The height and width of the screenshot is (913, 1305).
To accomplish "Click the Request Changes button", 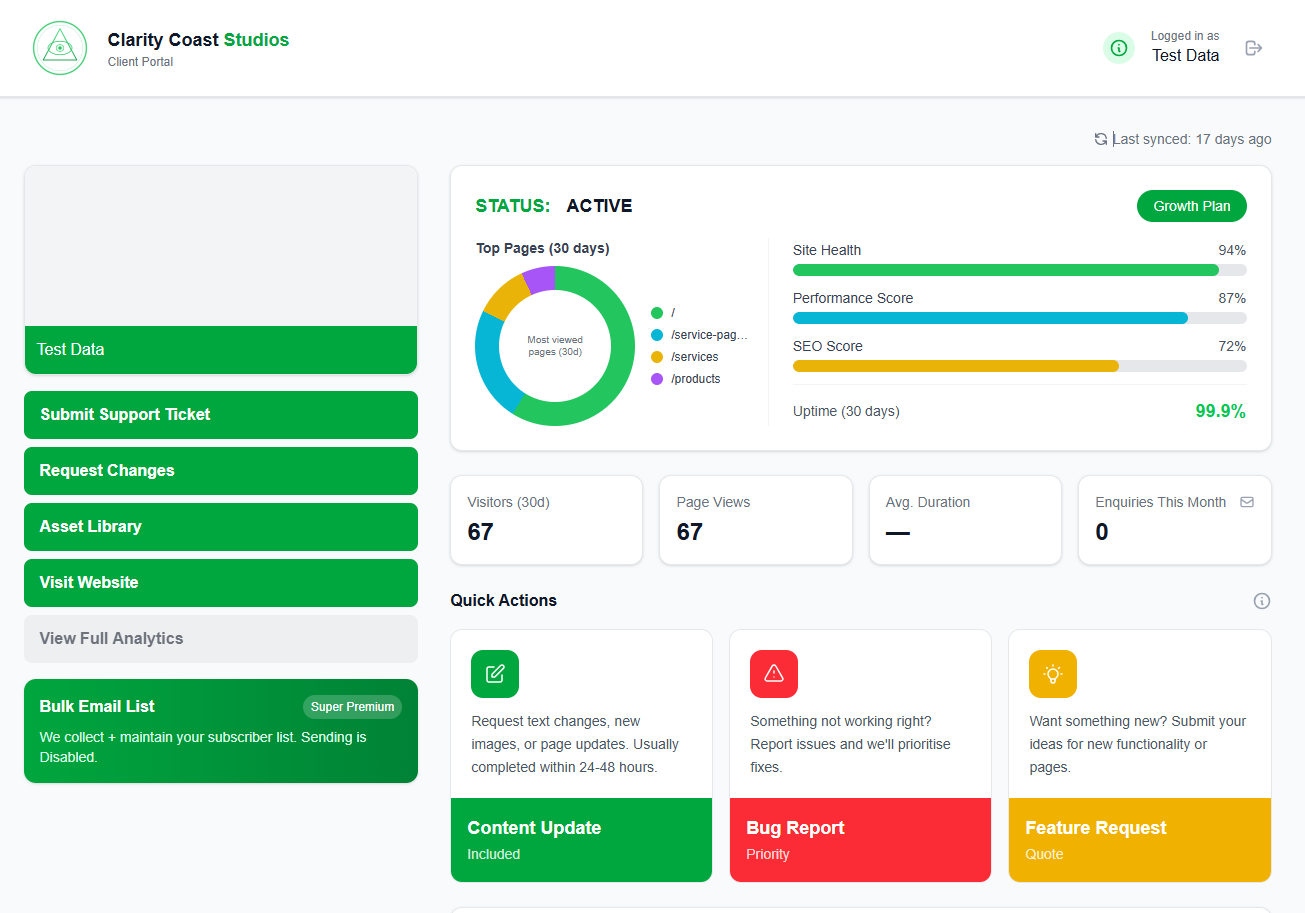I will (x=220, y=470).
